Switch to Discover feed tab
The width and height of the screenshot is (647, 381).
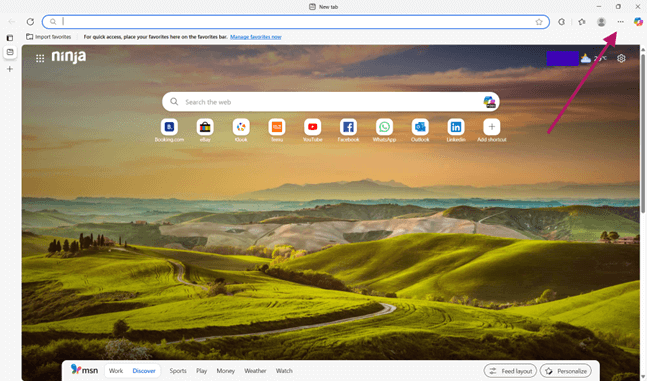click(144, 371)
